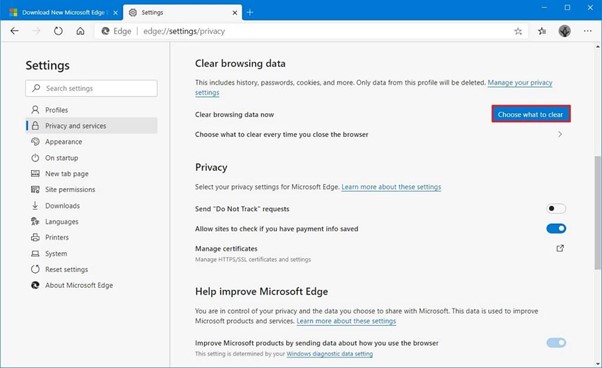This screenshot has width=602, height=368.
Task: Click Choose what to clear button
Action: click(531, 114)
